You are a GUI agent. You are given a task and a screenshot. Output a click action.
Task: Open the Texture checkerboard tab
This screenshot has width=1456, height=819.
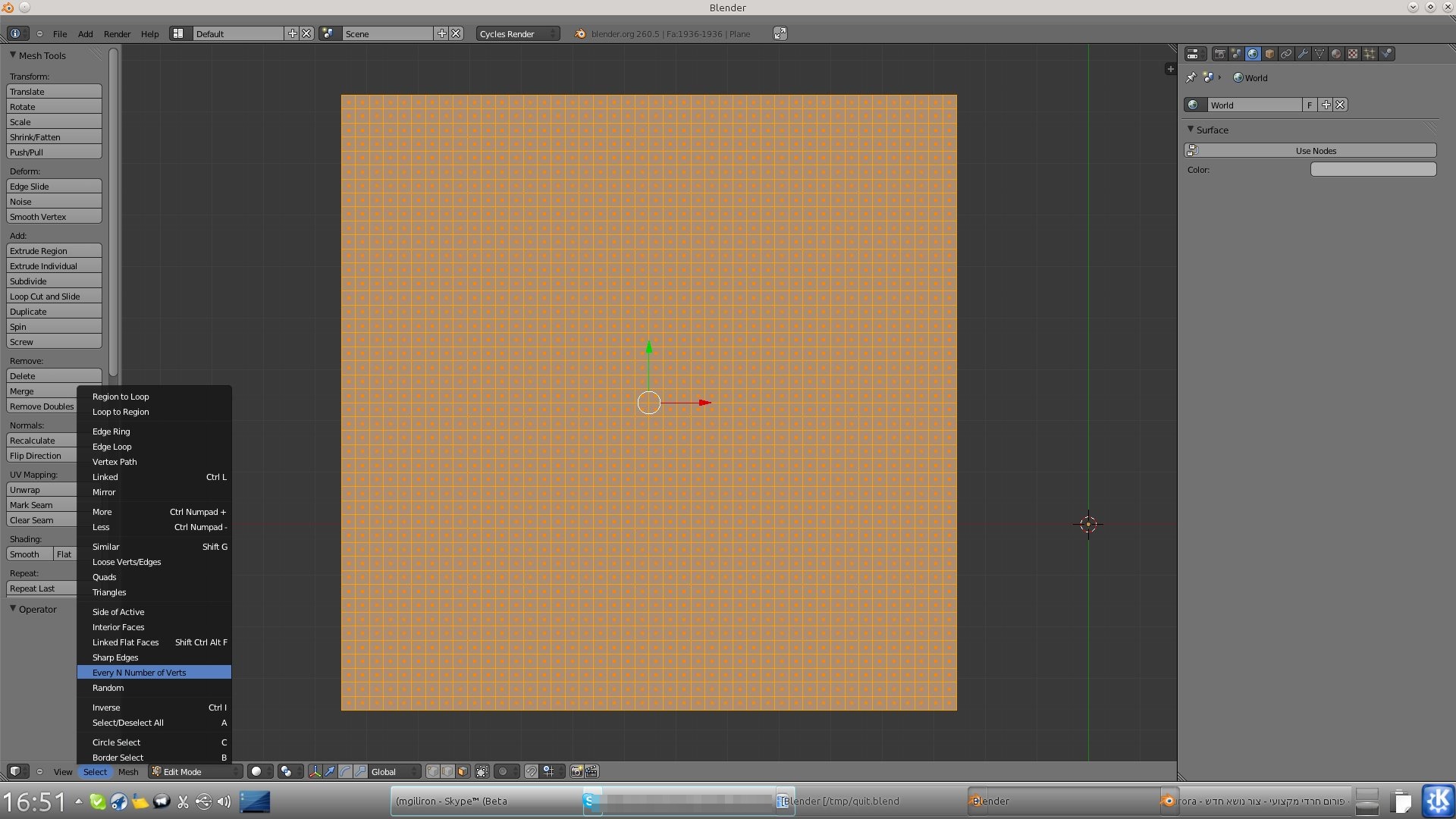point(1353,54)
